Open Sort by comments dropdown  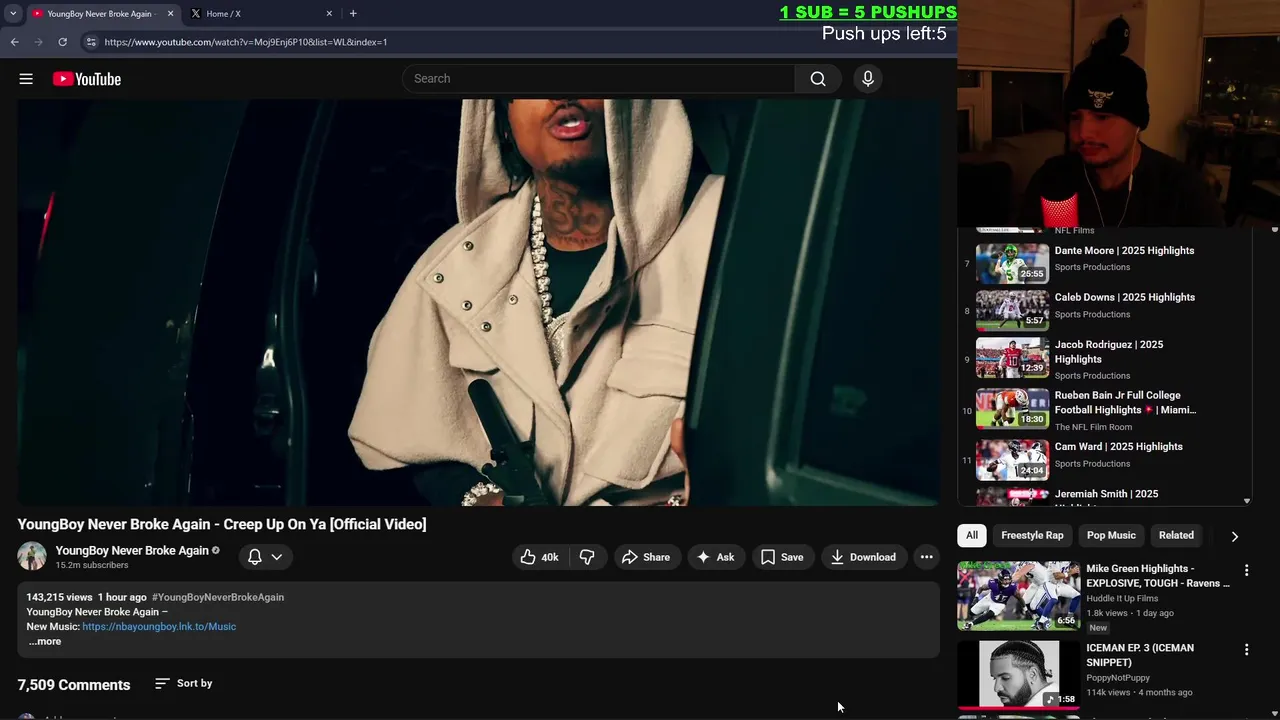click(x=184, y=683)
